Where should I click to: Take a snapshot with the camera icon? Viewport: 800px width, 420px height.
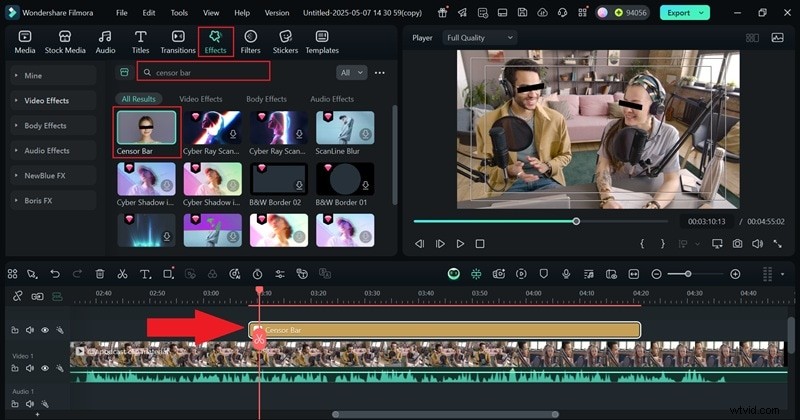(x=737, y=244)
